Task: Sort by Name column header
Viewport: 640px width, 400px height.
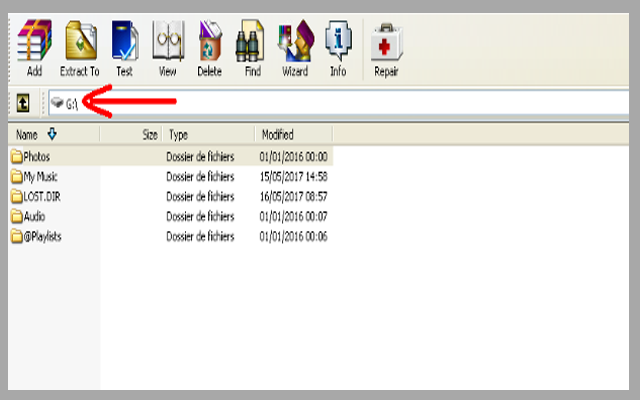Action: coord(27,135)
